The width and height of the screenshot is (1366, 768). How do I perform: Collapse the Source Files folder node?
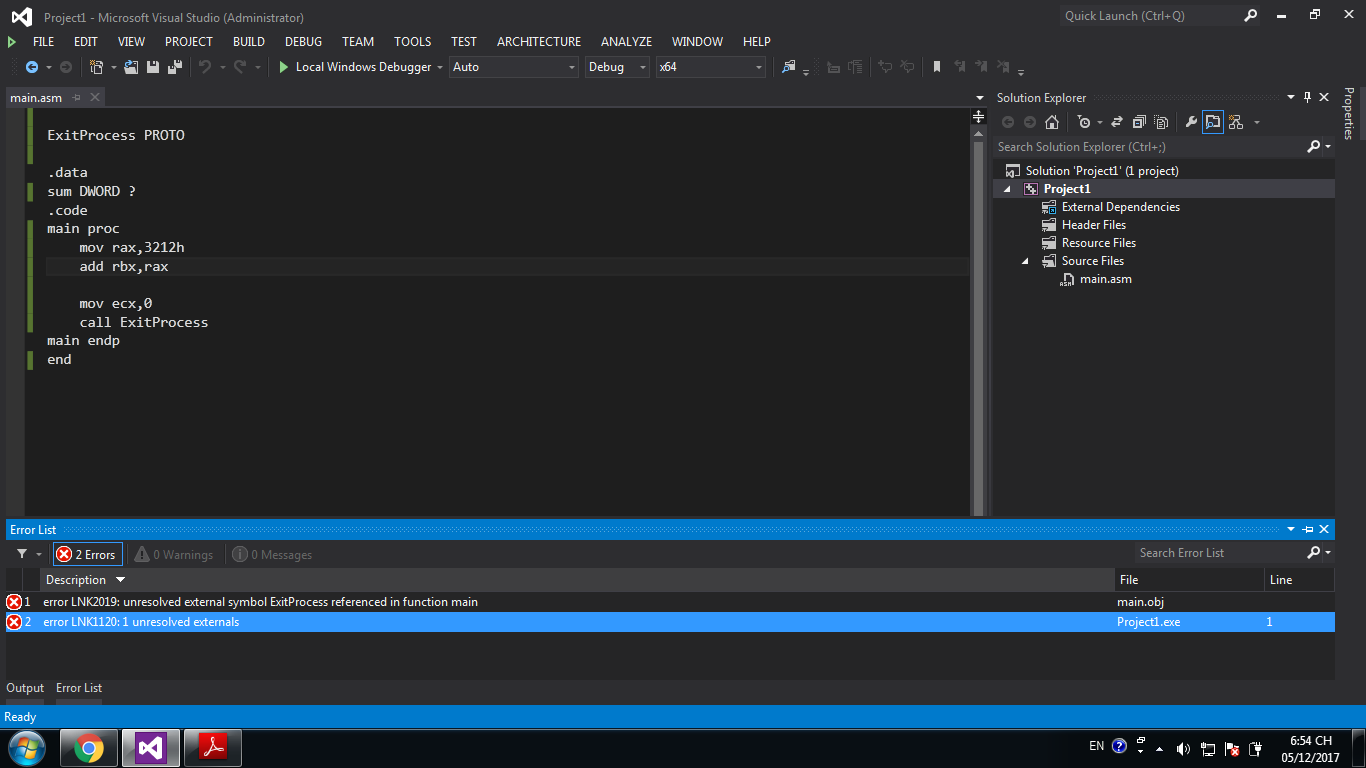point(1025,261)
